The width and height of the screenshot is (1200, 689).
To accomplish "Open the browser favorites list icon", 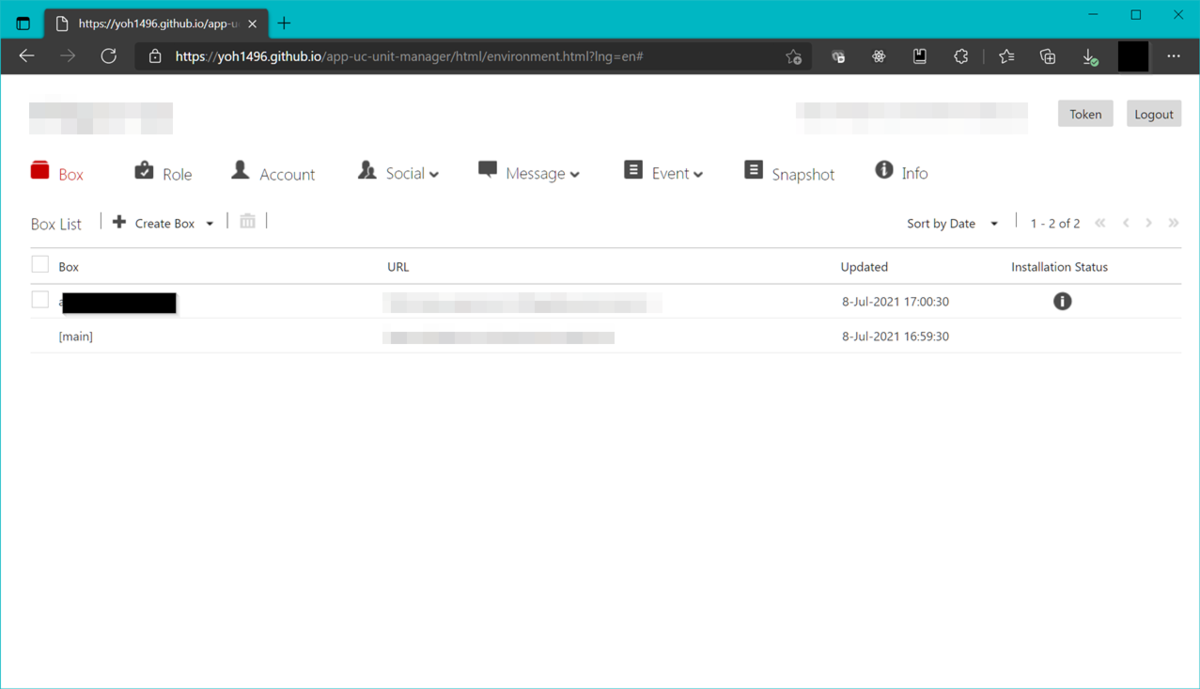I will coord(1007,57).
